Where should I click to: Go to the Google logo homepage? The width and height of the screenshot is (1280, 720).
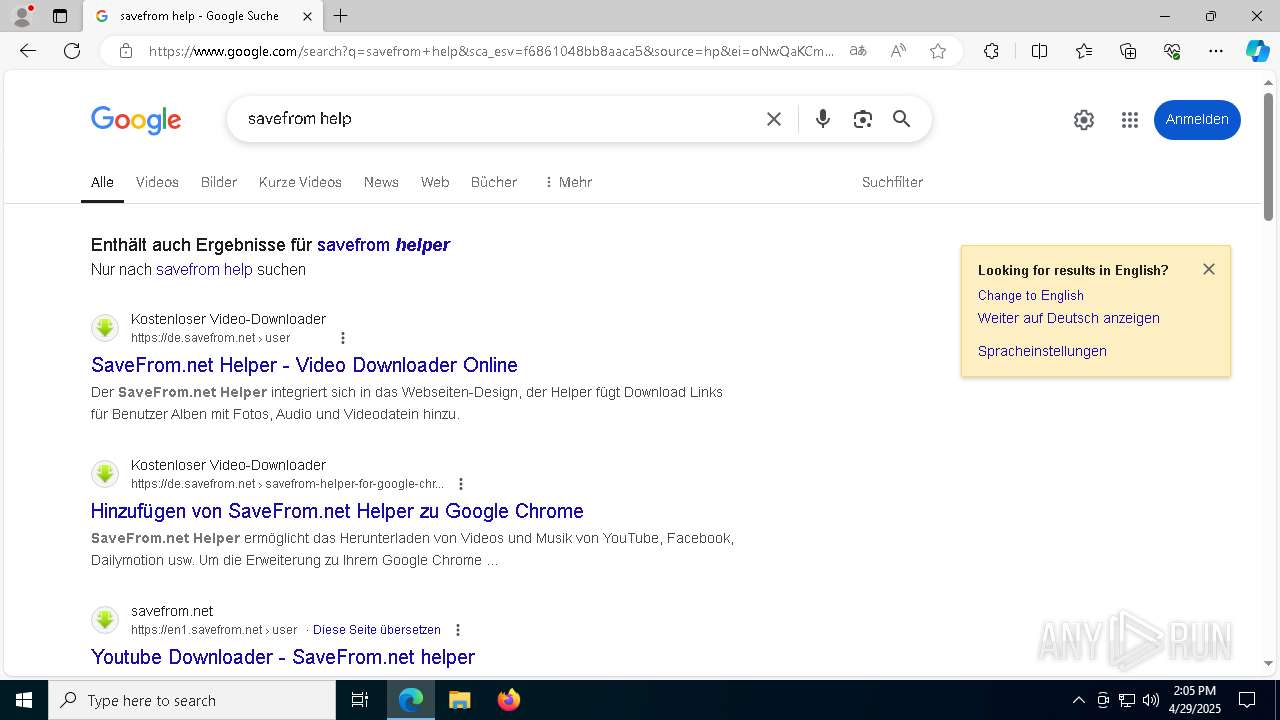point(136,120)
